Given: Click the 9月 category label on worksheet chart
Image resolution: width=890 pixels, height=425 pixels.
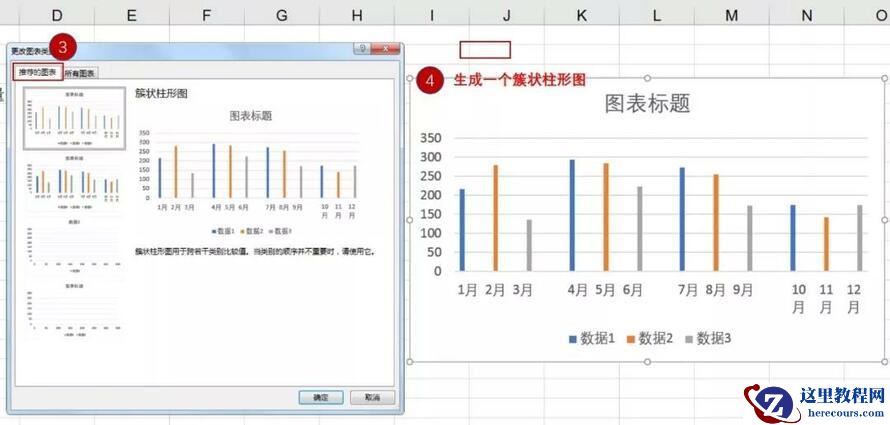Looking at the screenshot, I should (743, 290).
